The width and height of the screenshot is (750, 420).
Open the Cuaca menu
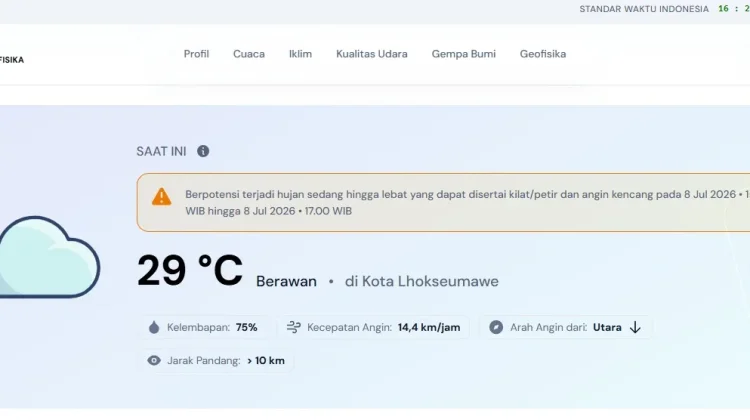tap(249, 54)
